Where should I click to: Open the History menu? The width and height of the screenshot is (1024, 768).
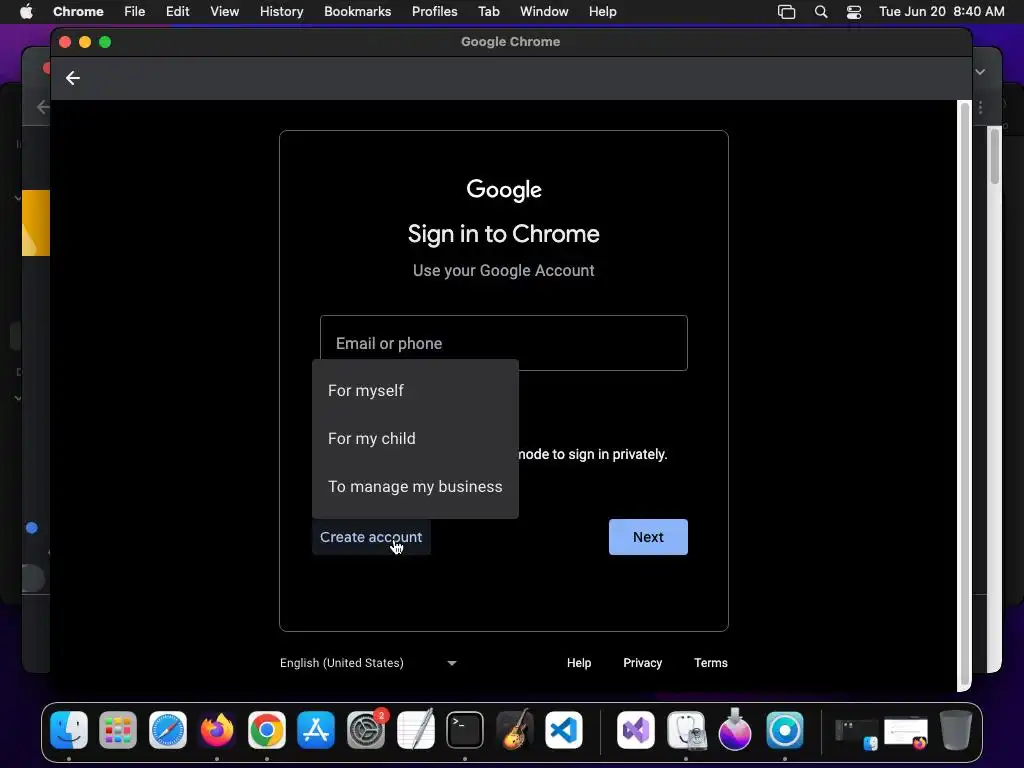pyautogui.click(x=281, y=12)
